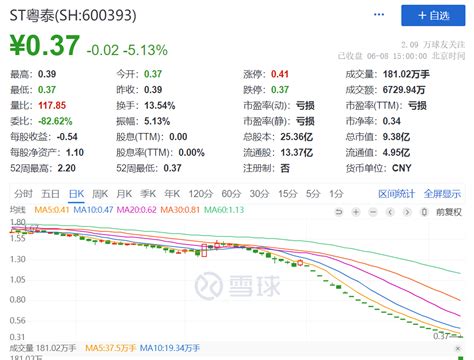Click the 总市值 value 9.38亿

396,137
